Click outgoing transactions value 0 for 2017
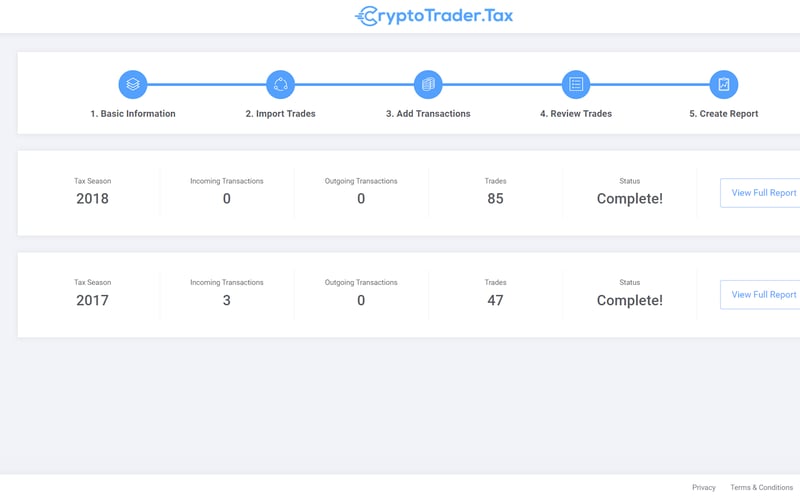Screen dimensions: 800x500 [361, 301]
